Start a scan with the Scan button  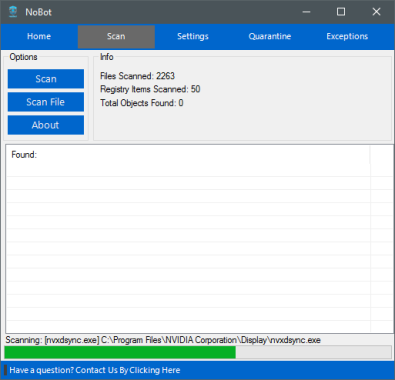pyautogui.click(x=46, y=79)
